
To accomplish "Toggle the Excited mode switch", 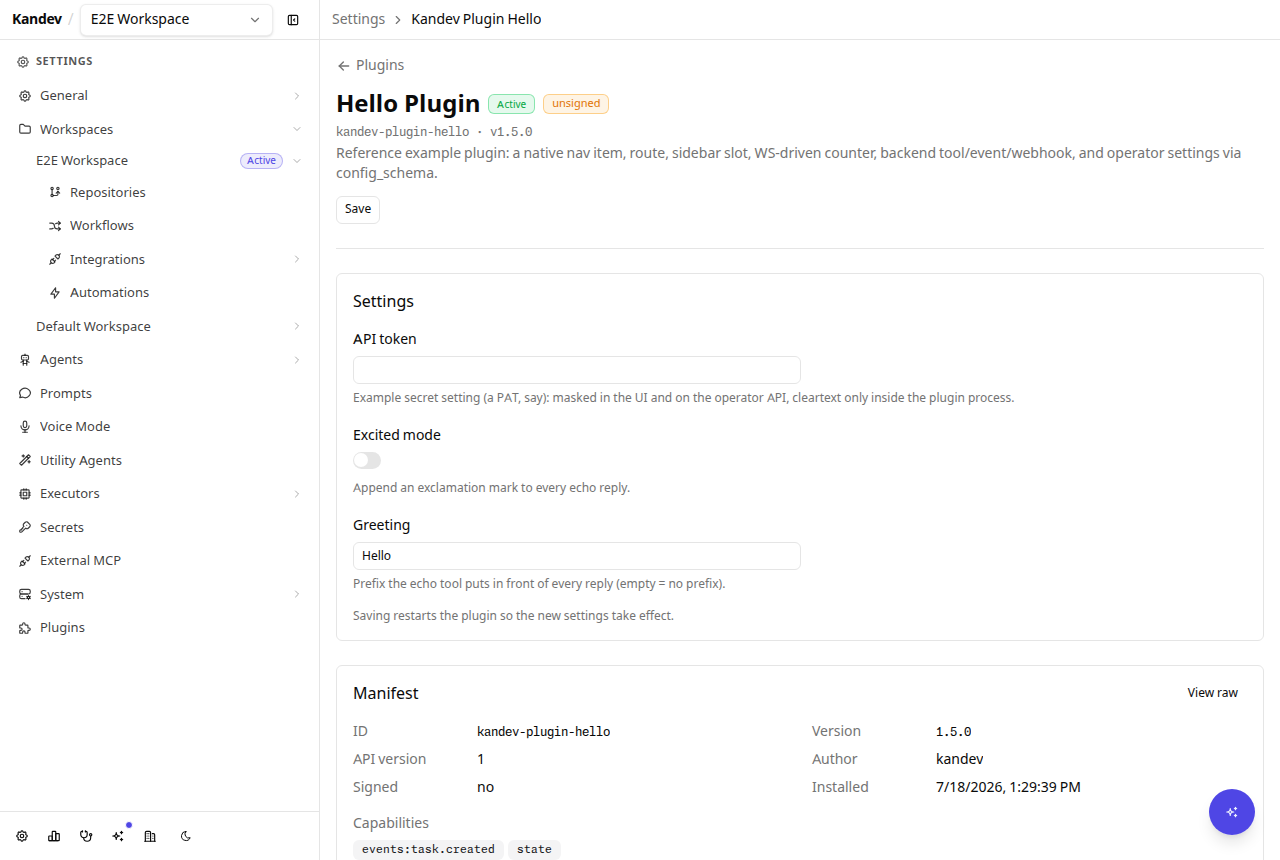I will tap(367, 460).
